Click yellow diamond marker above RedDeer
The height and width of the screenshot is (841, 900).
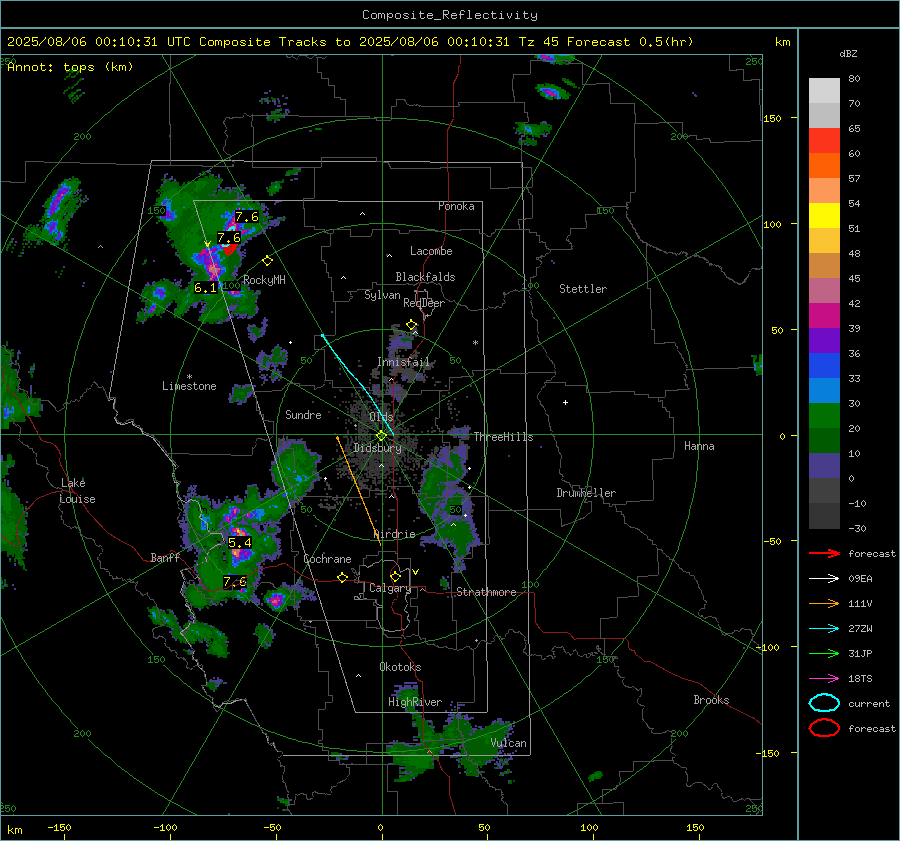click(x=411, y=325)
